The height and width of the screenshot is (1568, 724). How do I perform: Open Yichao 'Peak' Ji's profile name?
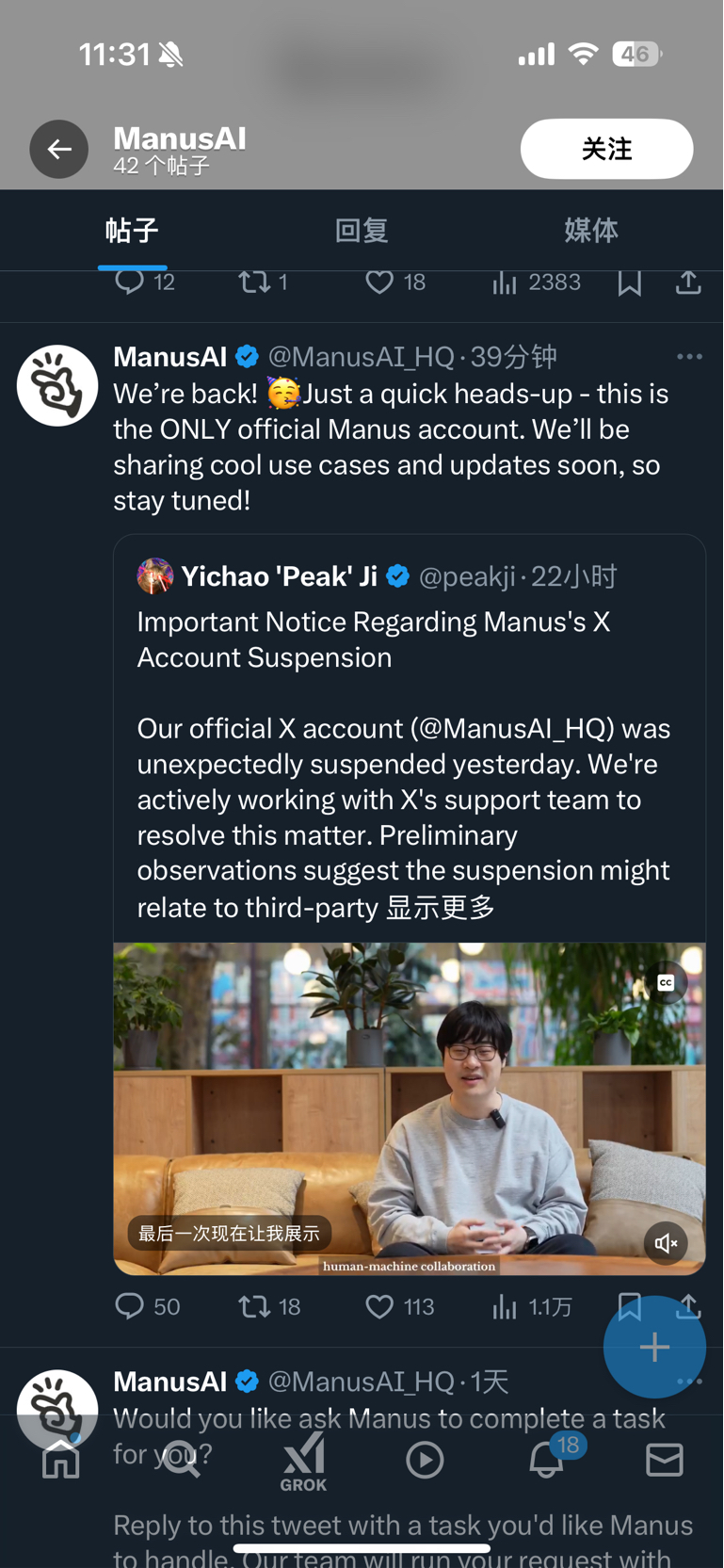pyautogui.click(x=279, y=576)
